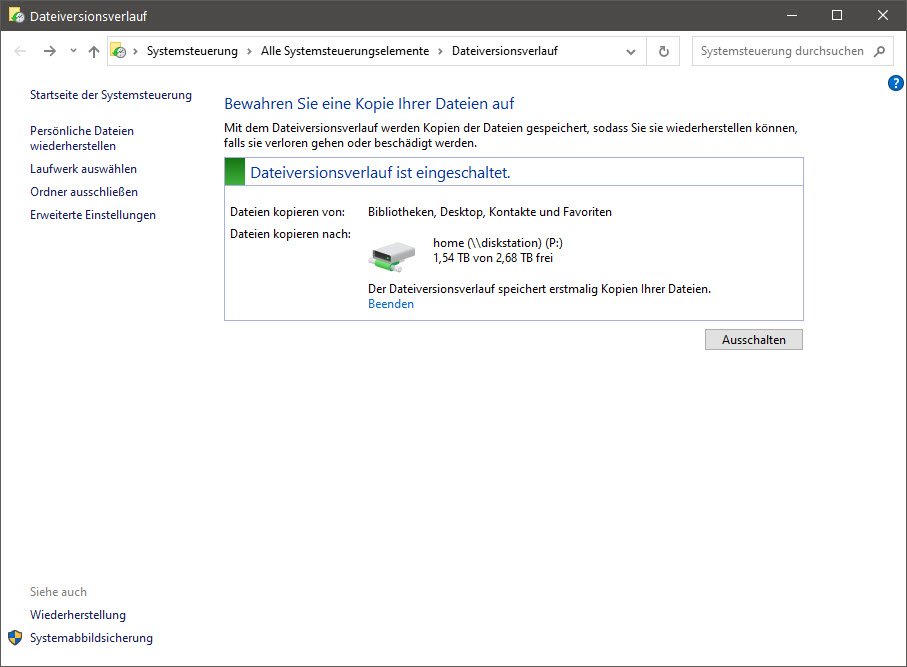Minimize the Dateiversionsverlauf window
The image size is (907, 667).
(x=792, y=15)
